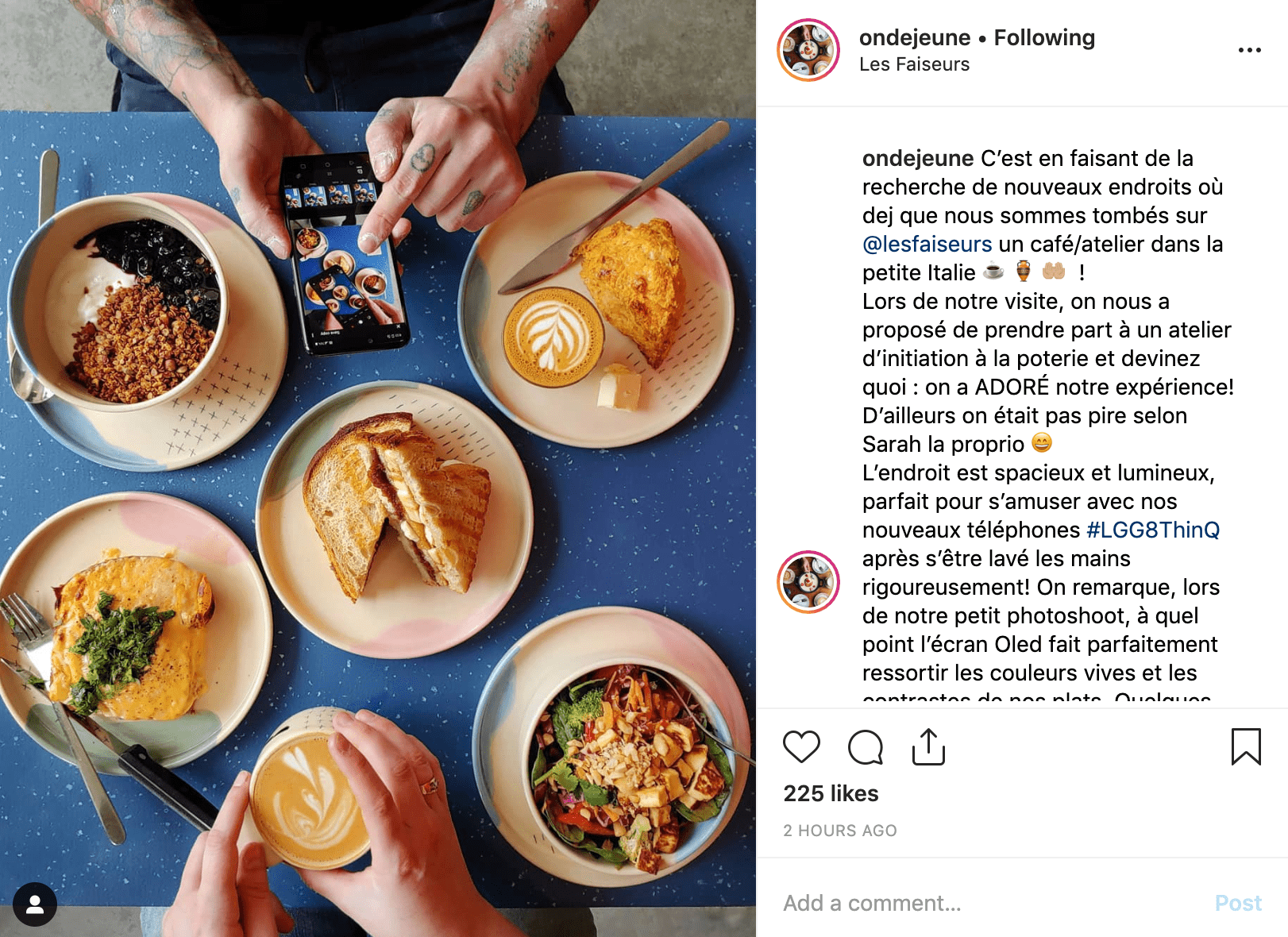Follow the @lesfaiseurs mention link
The image size is (1288, 937).
927,244
